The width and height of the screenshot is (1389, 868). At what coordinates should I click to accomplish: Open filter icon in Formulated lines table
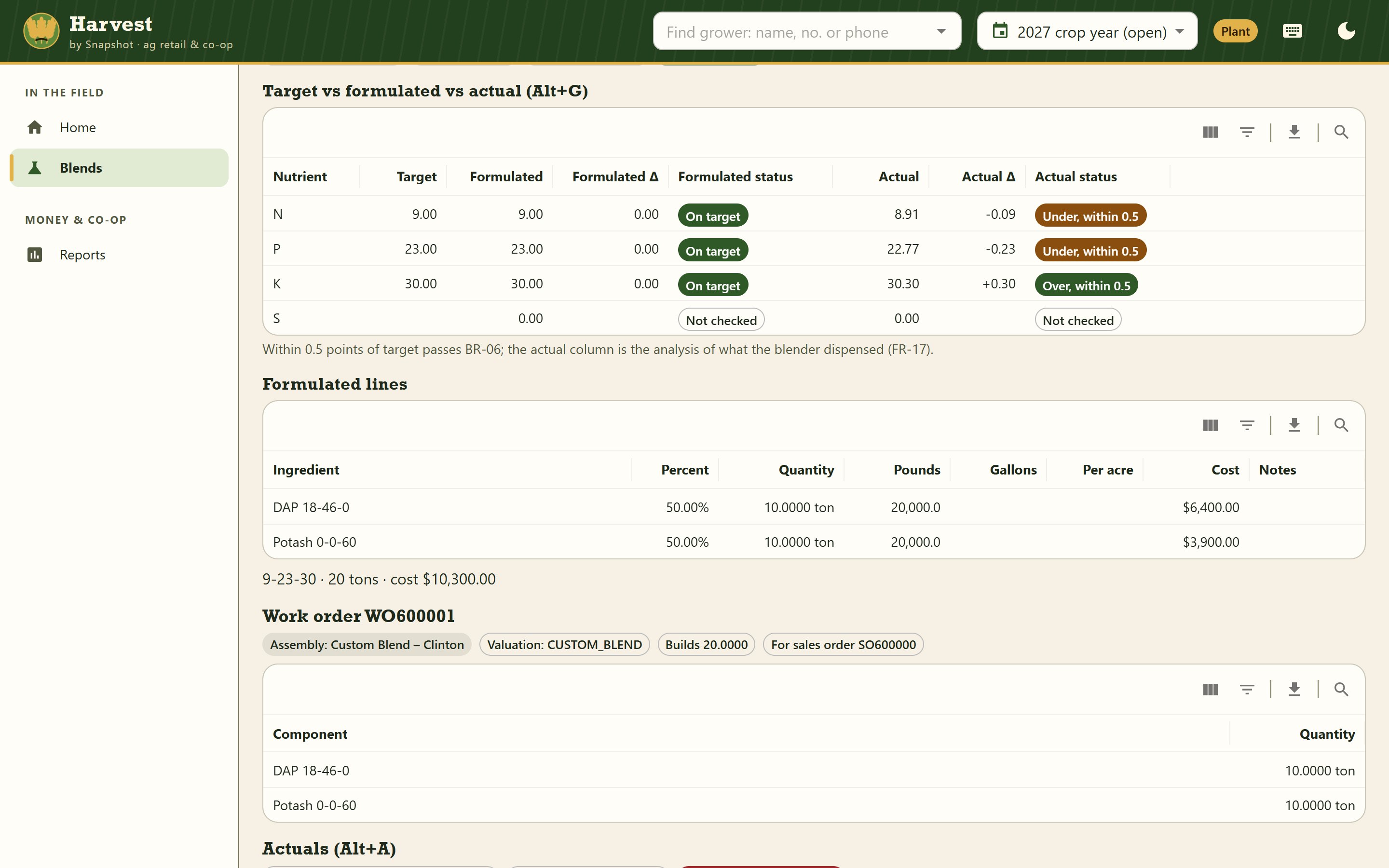click(x=1247, y=425)
